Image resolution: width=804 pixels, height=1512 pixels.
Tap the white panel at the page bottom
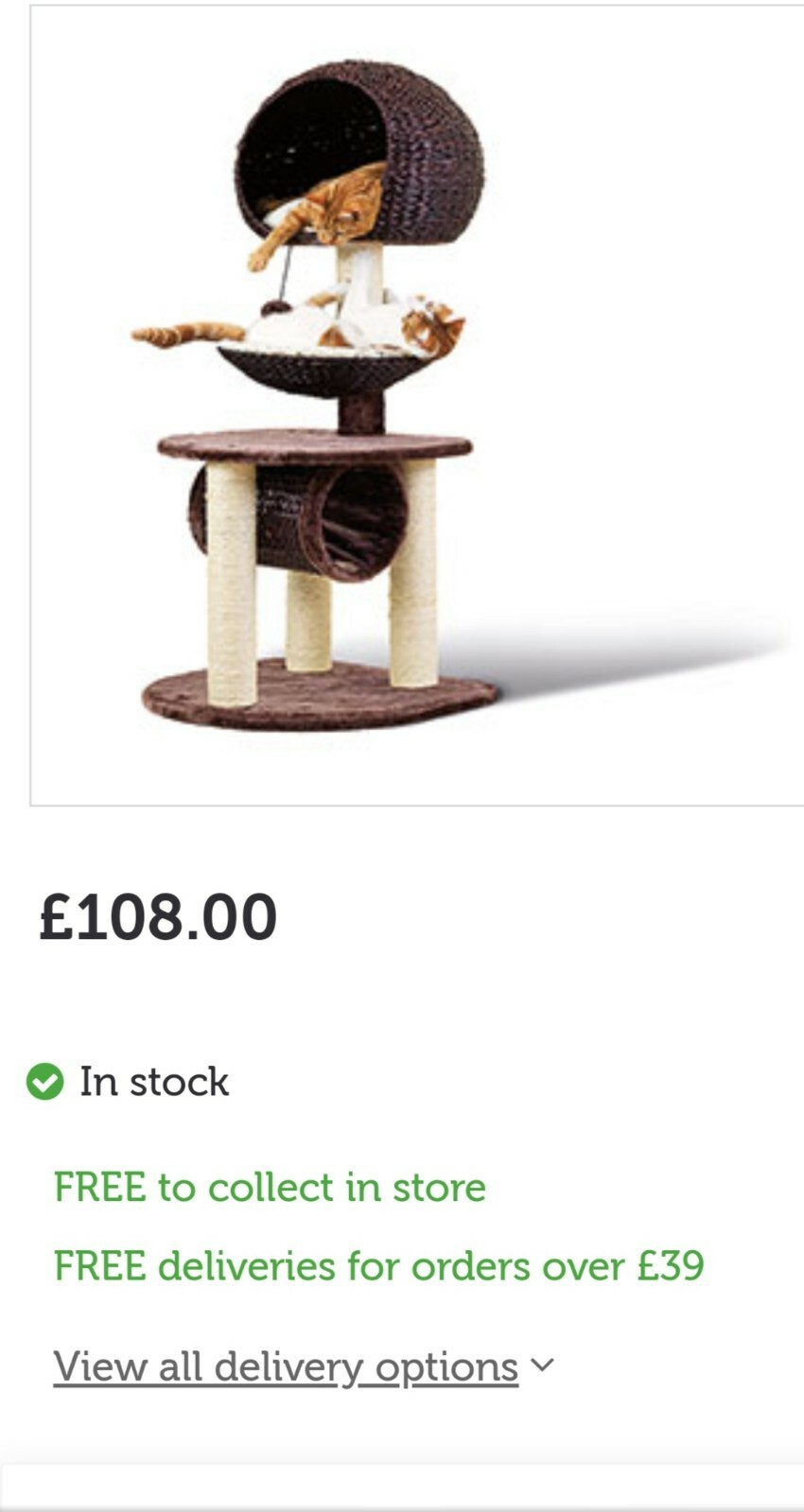pos(402,1488)
